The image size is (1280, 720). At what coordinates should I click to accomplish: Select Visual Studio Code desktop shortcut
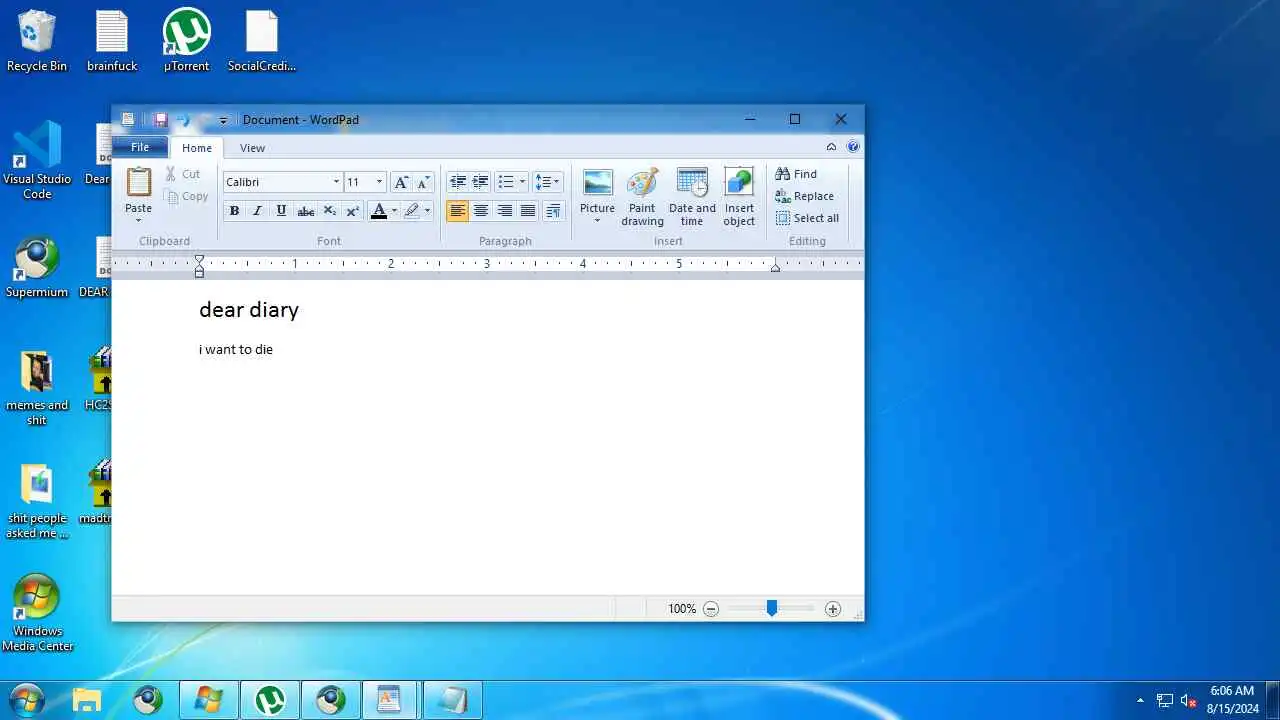pos(37,160)
